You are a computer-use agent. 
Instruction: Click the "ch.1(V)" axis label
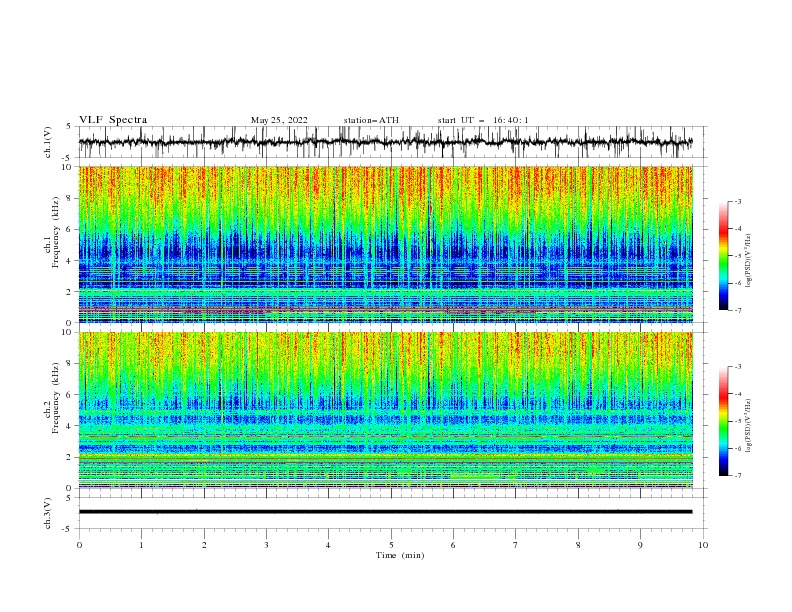point(48,142)
